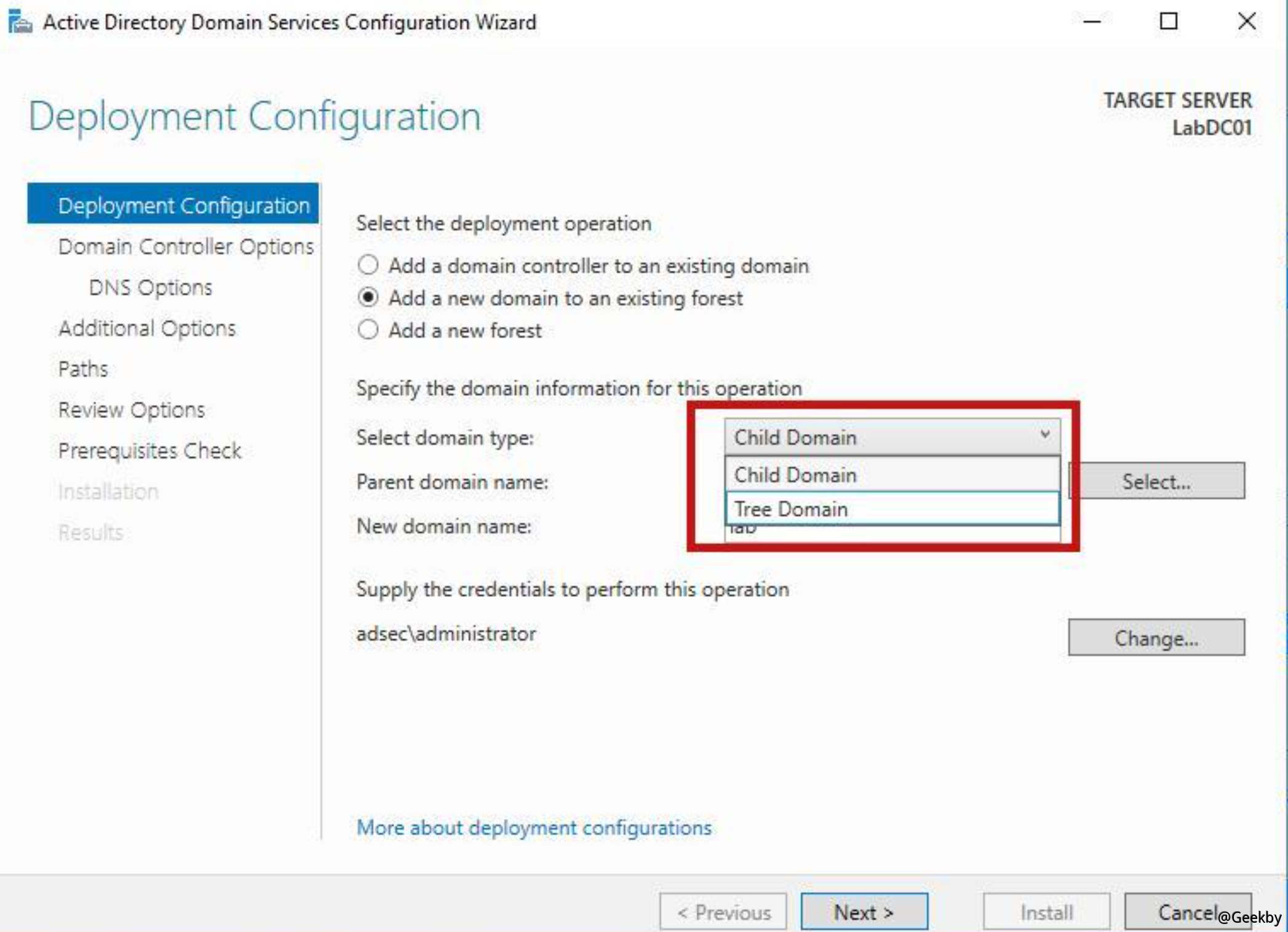Go to DNS Options step
This screenshot has height=932, width=1288.
tap(151, 288)
